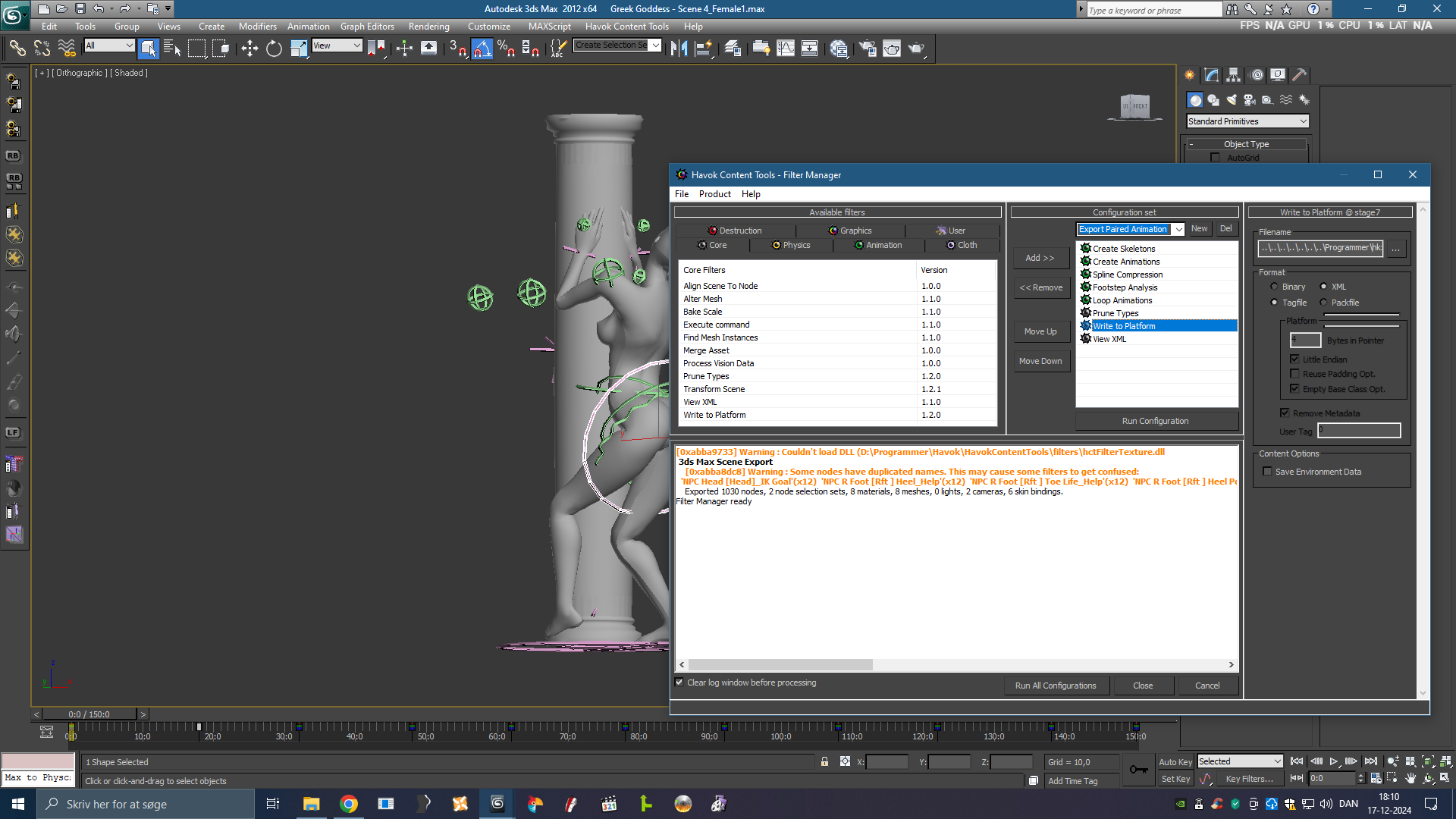Expand viewport plus menu label

[42, 73]
